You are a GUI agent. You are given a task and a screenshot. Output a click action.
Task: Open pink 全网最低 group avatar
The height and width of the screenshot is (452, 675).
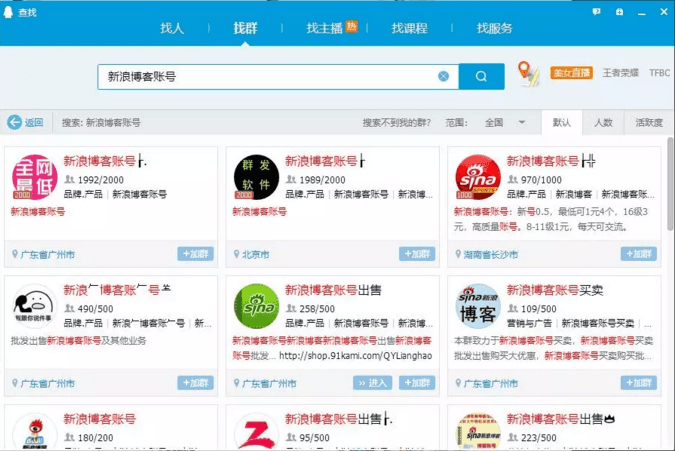tap(35, 177)
